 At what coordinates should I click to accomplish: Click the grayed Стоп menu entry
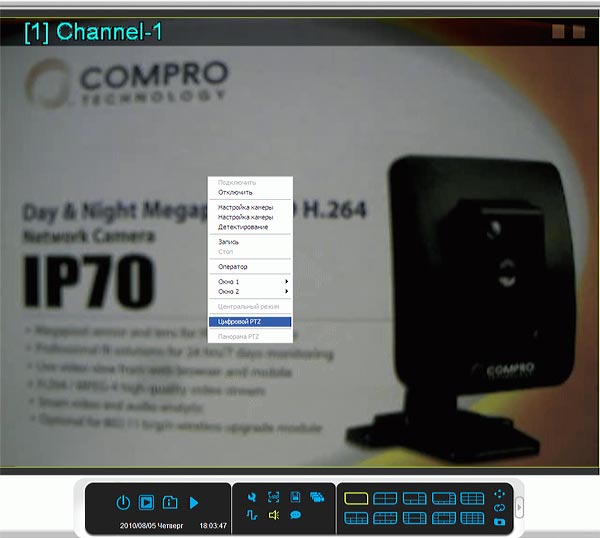tap(250, 252)
